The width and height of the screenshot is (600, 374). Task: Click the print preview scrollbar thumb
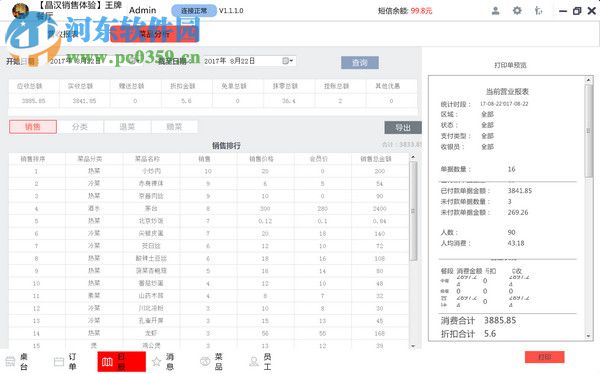click(589, 131)
